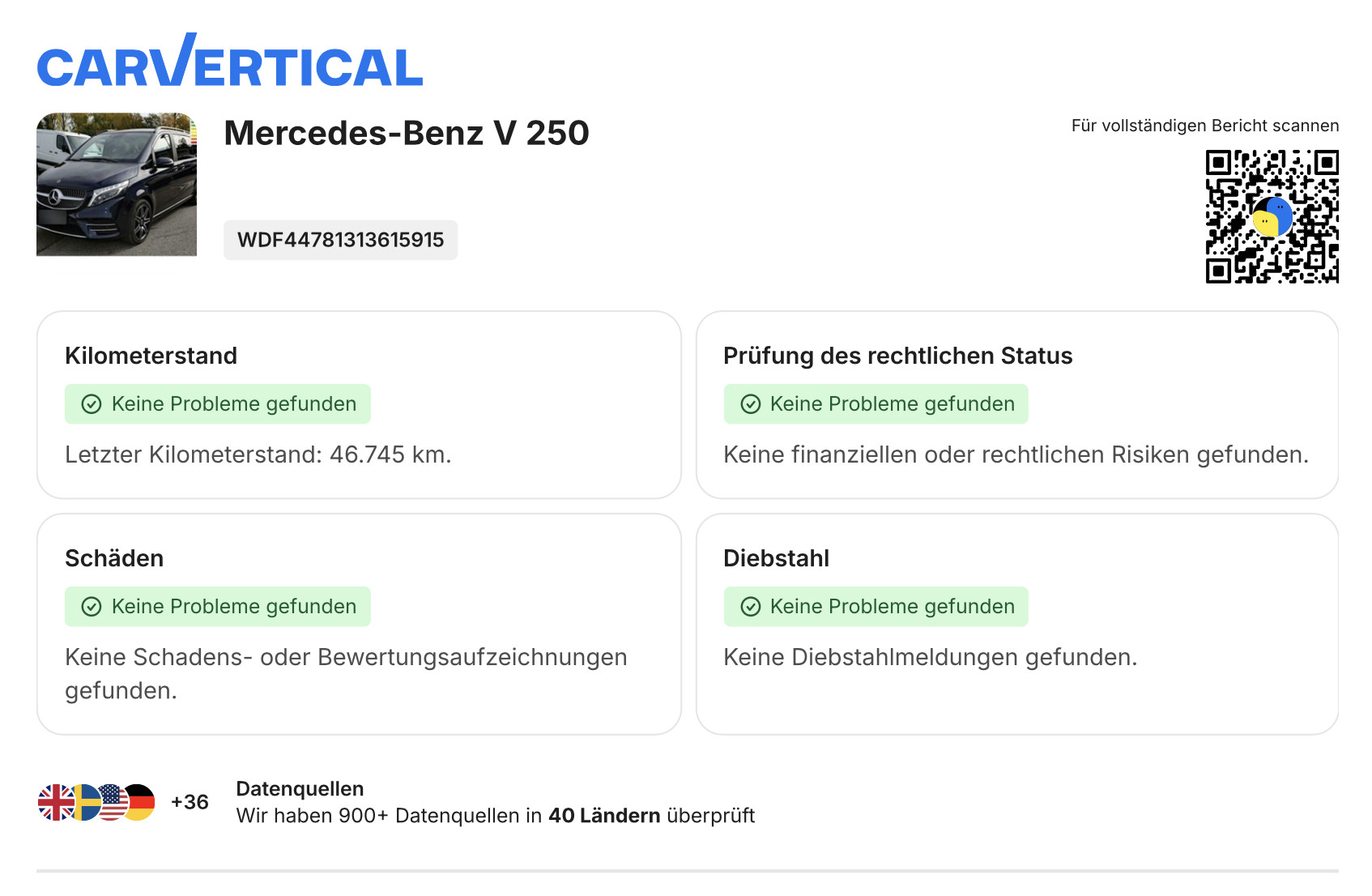Click the checkmark icon under Kilometerstand
The image size is (1372, 896).
[x=92, y=404]
